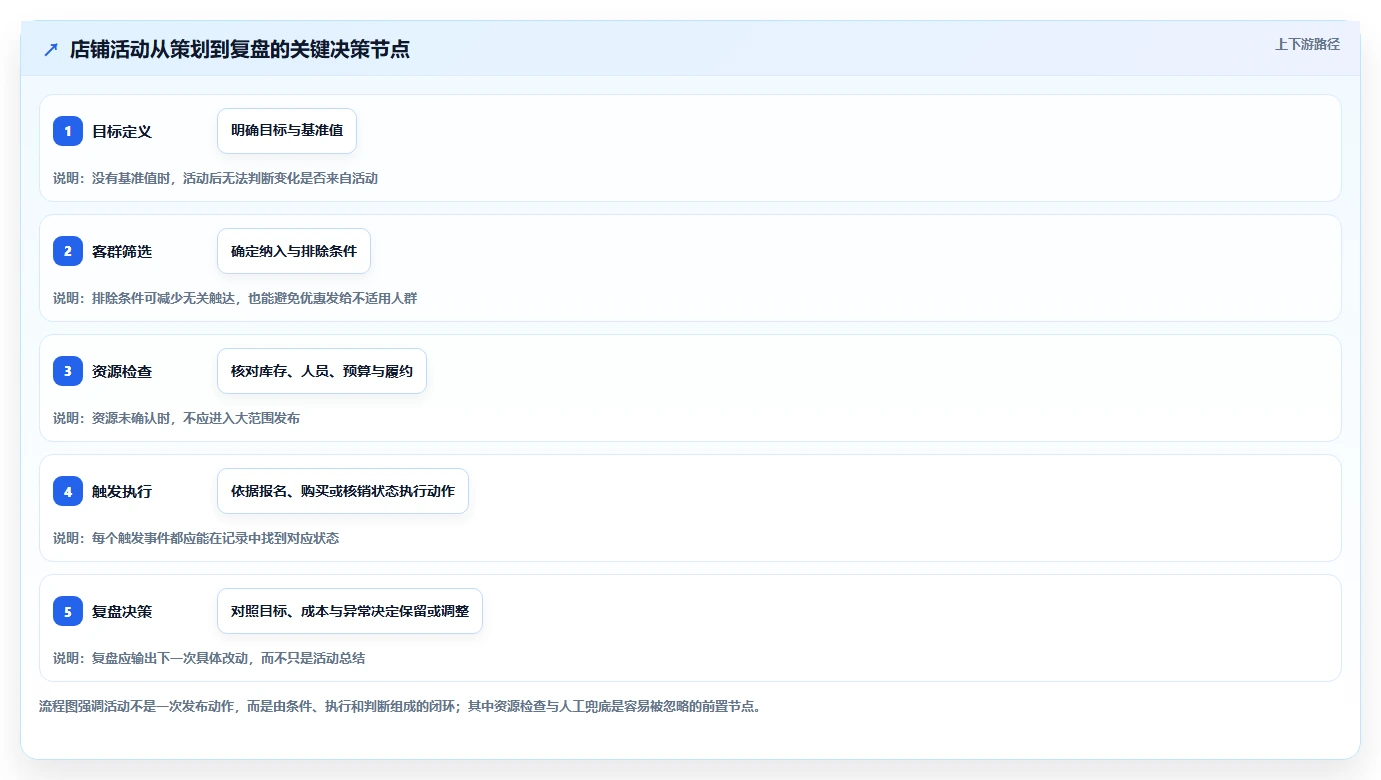Click the note about 每个触发事件
Image resolution: width=1381 pixels, height=780 pixels.
click(x=196, y=538)
